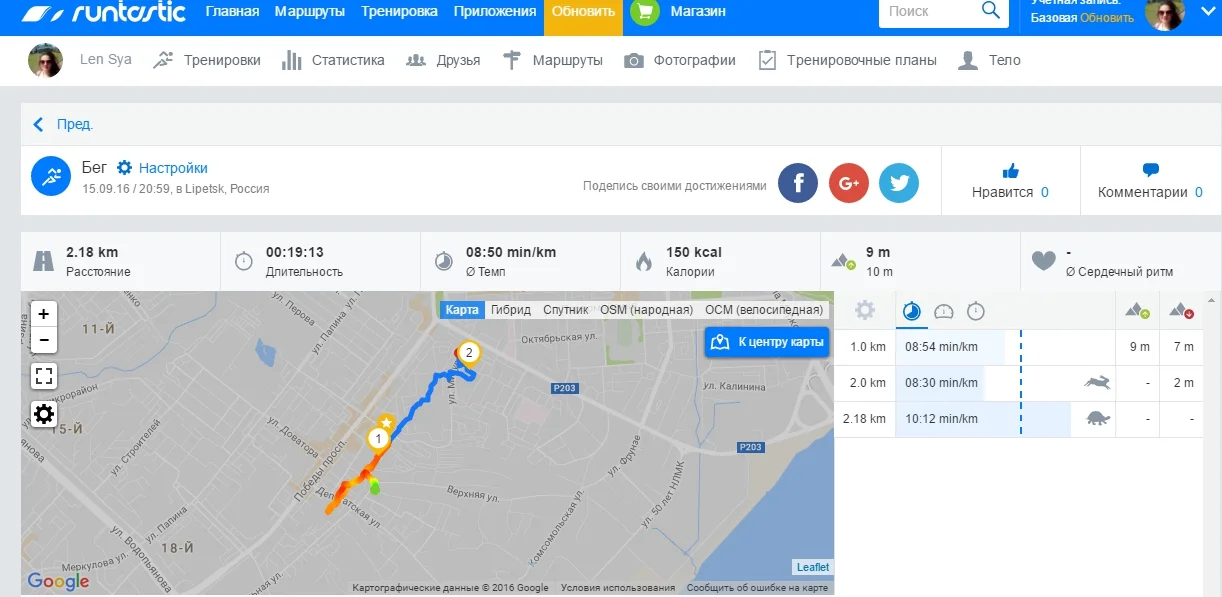Open the green shopping cart icon
The height and width of the screenshot is (597, 1222).
pyautogui.click(x=645, y=13)
